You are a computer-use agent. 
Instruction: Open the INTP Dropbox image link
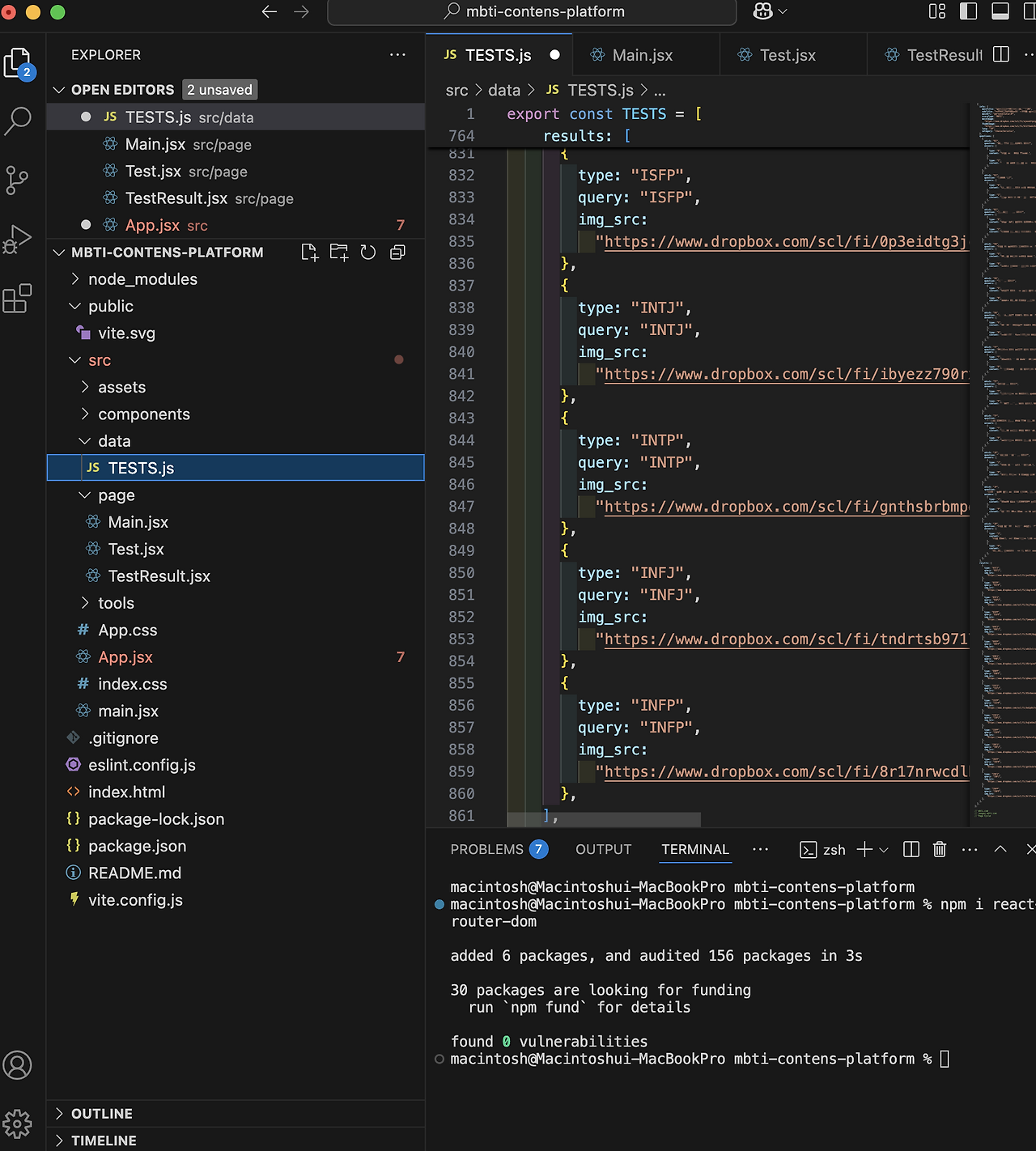click(786, 507)
